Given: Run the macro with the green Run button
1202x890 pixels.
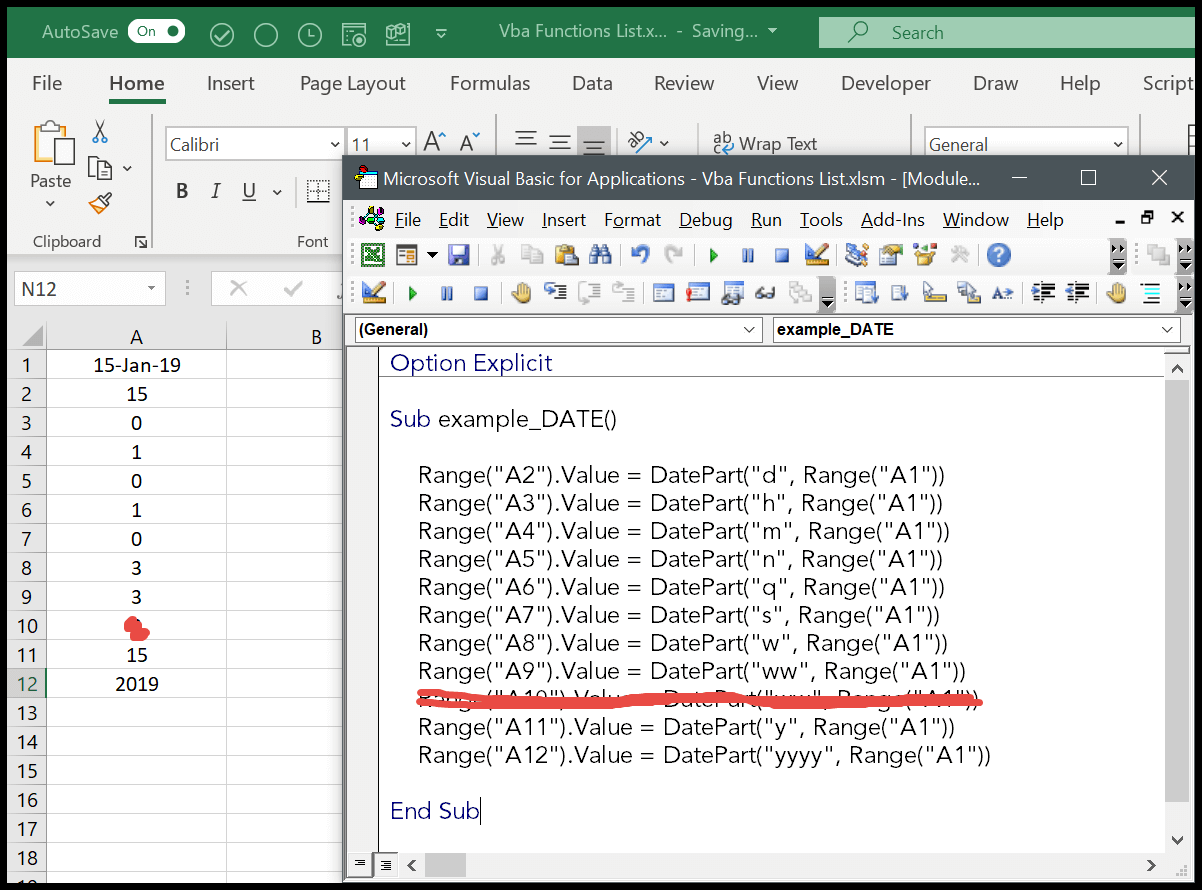Looking at the screenshot, I should [713, 255].
